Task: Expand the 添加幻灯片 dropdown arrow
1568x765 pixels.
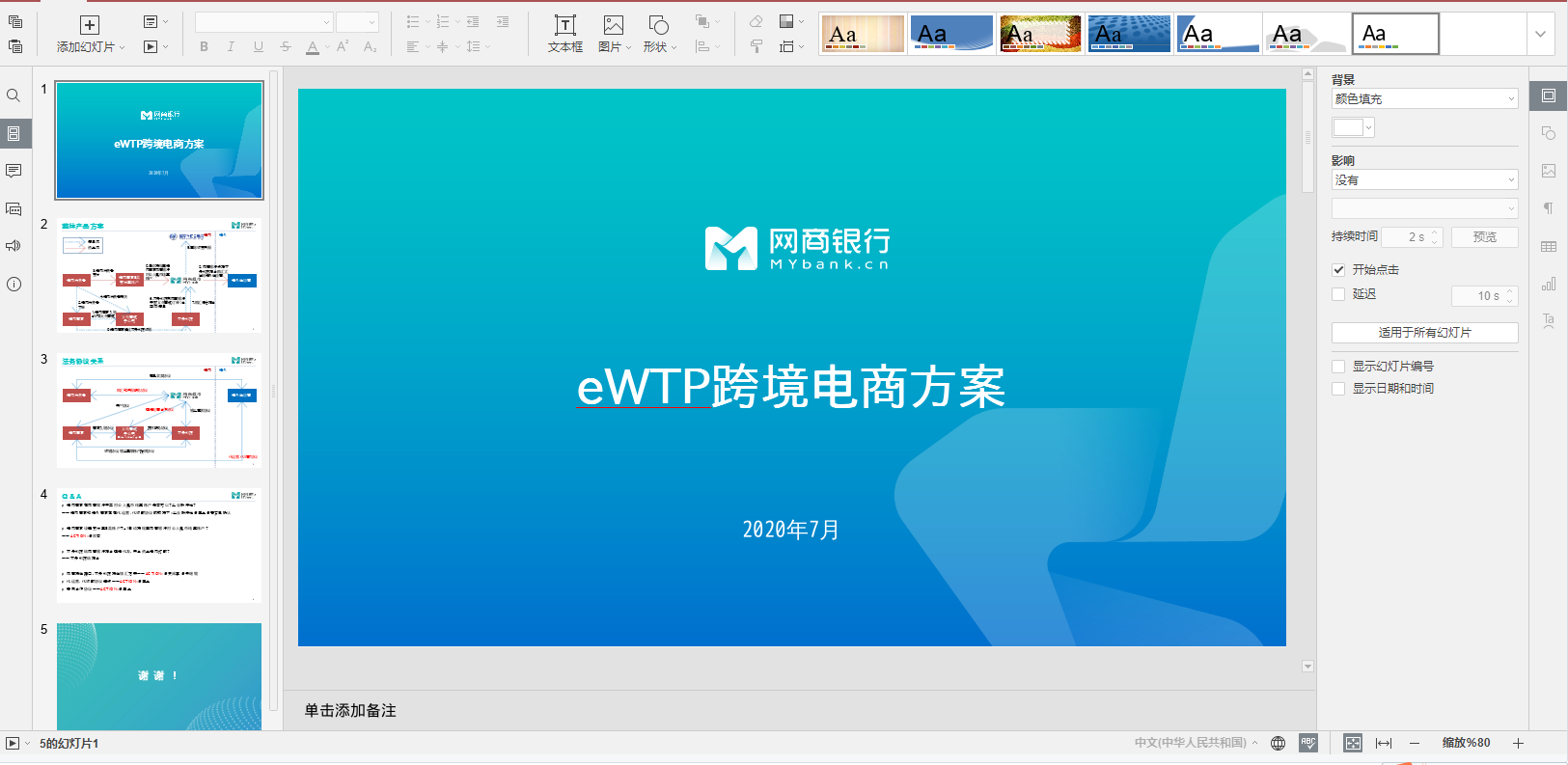Action: [123, 47]
